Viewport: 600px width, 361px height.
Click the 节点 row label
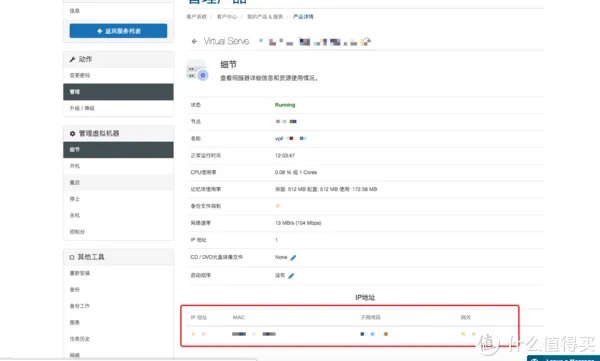click(196, 121)
